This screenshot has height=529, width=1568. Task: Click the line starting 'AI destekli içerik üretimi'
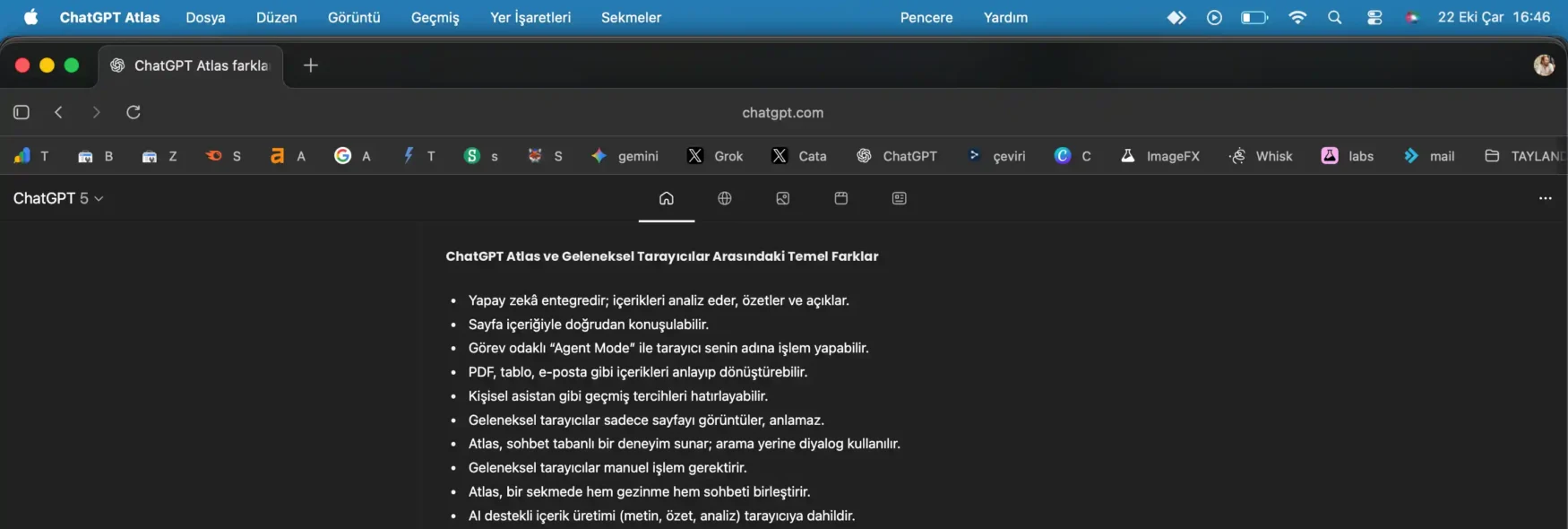tap(661, 516)
